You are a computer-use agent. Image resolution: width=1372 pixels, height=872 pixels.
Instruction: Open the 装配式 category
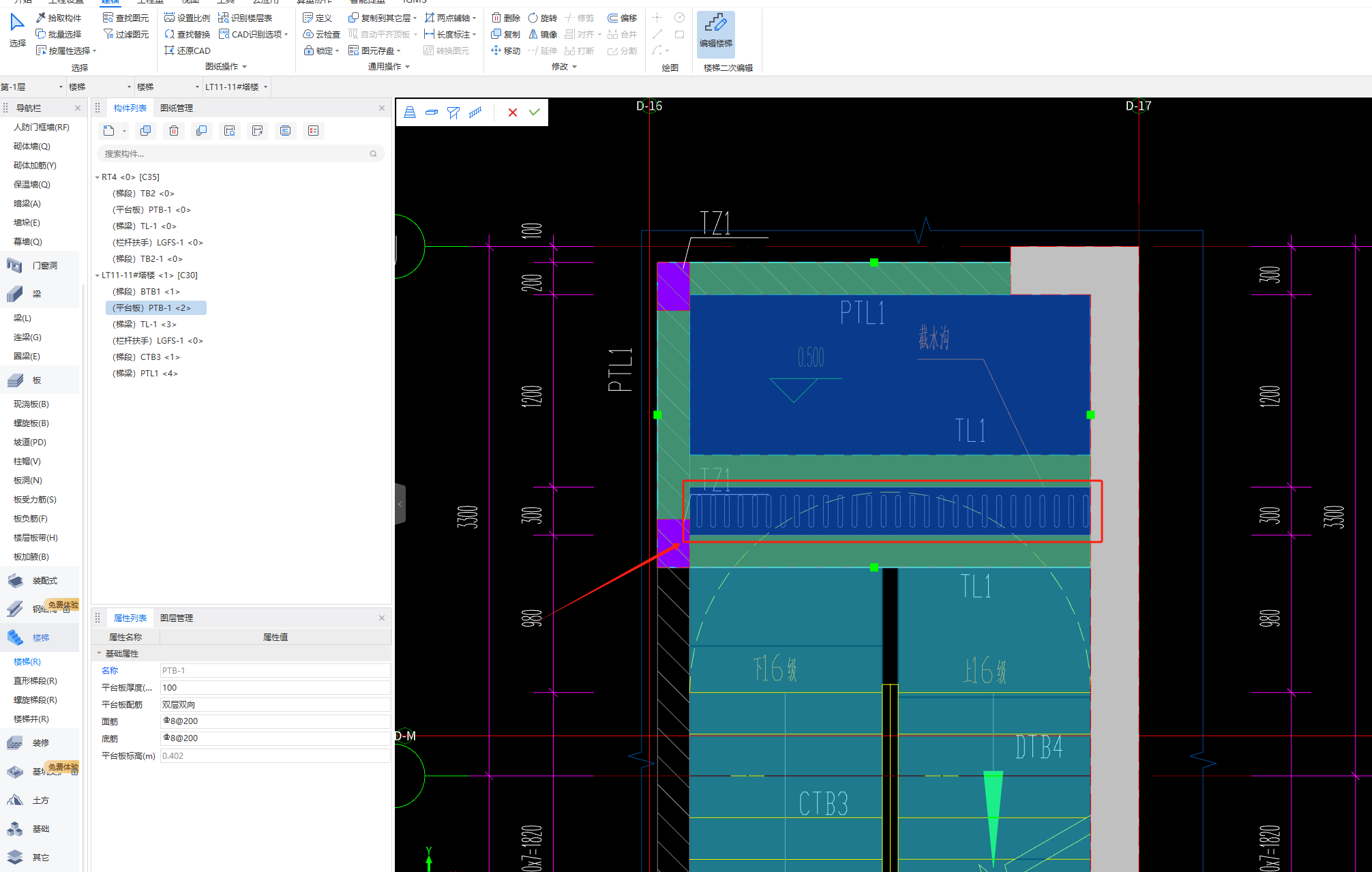click(x=41, y=580)
